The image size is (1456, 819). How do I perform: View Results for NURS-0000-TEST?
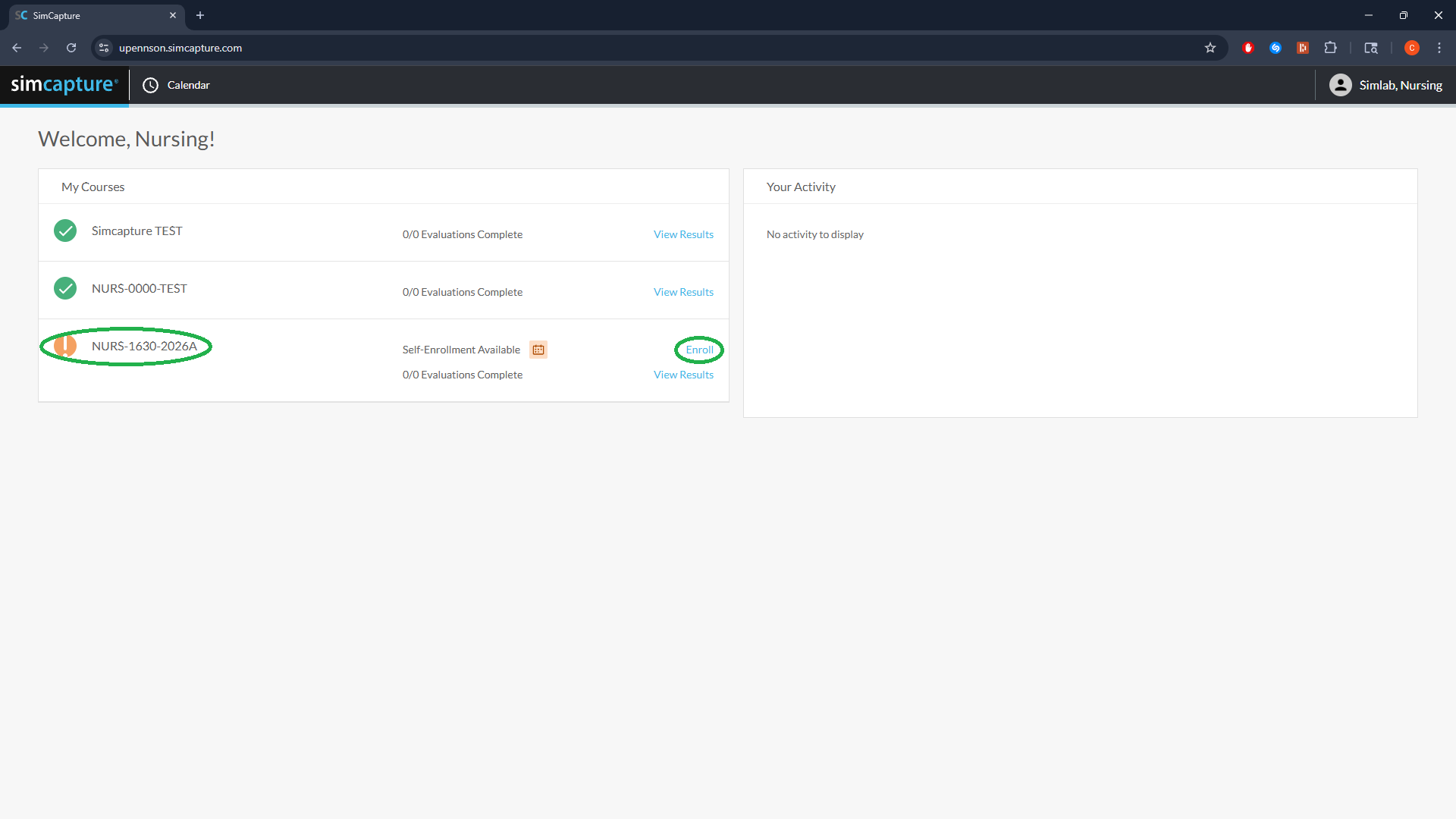click(683, 292)
